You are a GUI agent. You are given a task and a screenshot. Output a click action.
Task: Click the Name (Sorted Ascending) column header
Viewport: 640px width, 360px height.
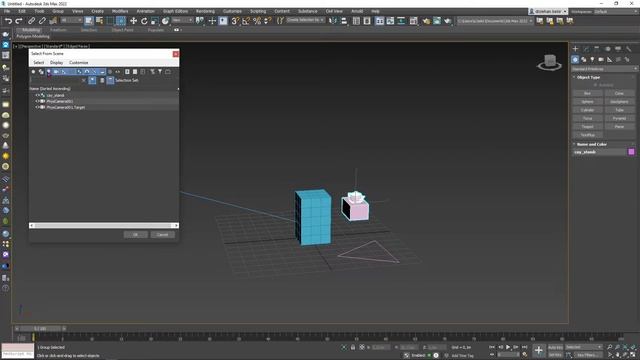click(50, 89)
